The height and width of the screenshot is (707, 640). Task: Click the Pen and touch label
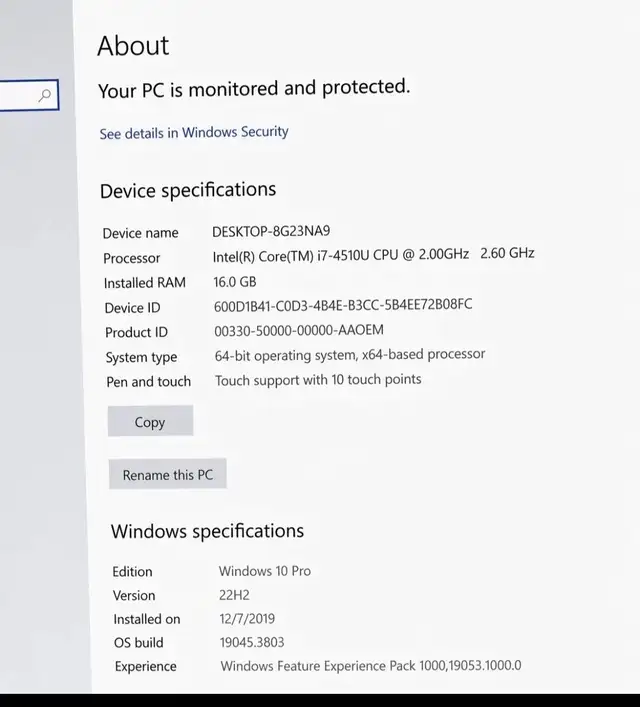point(148,381)
